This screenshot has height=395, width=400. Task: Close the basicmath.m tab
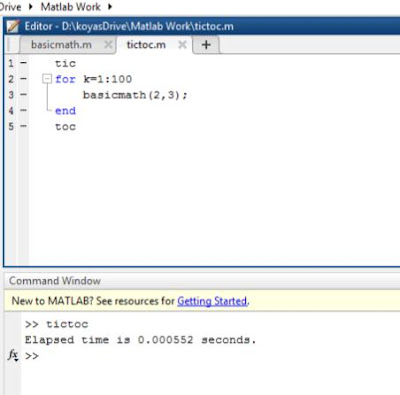(108, 44)
